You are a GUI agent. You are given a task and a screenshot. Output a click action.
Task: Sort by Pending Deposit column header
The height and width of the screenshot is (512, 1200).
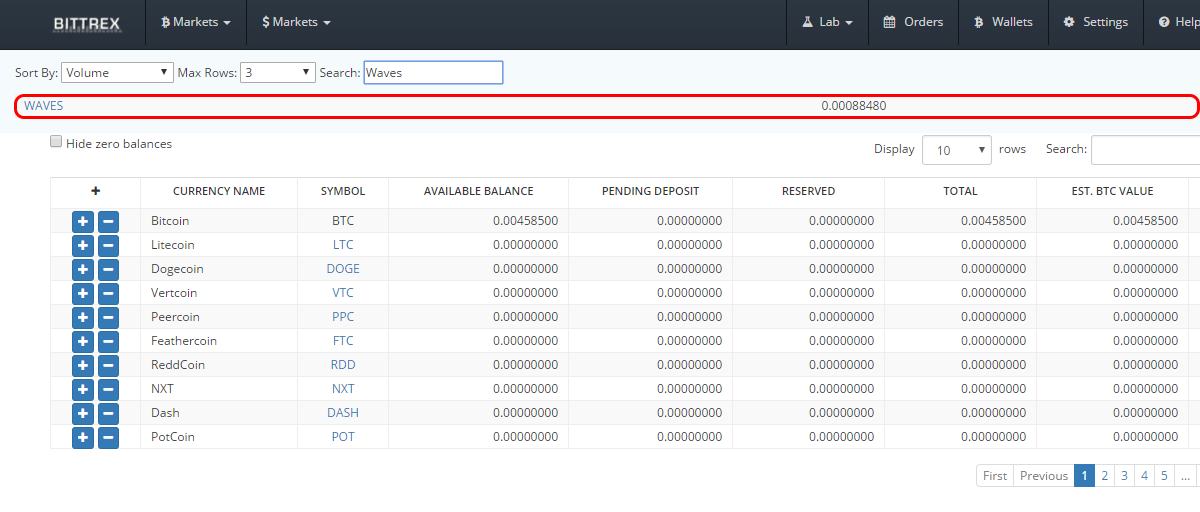[x=650, y=191]
